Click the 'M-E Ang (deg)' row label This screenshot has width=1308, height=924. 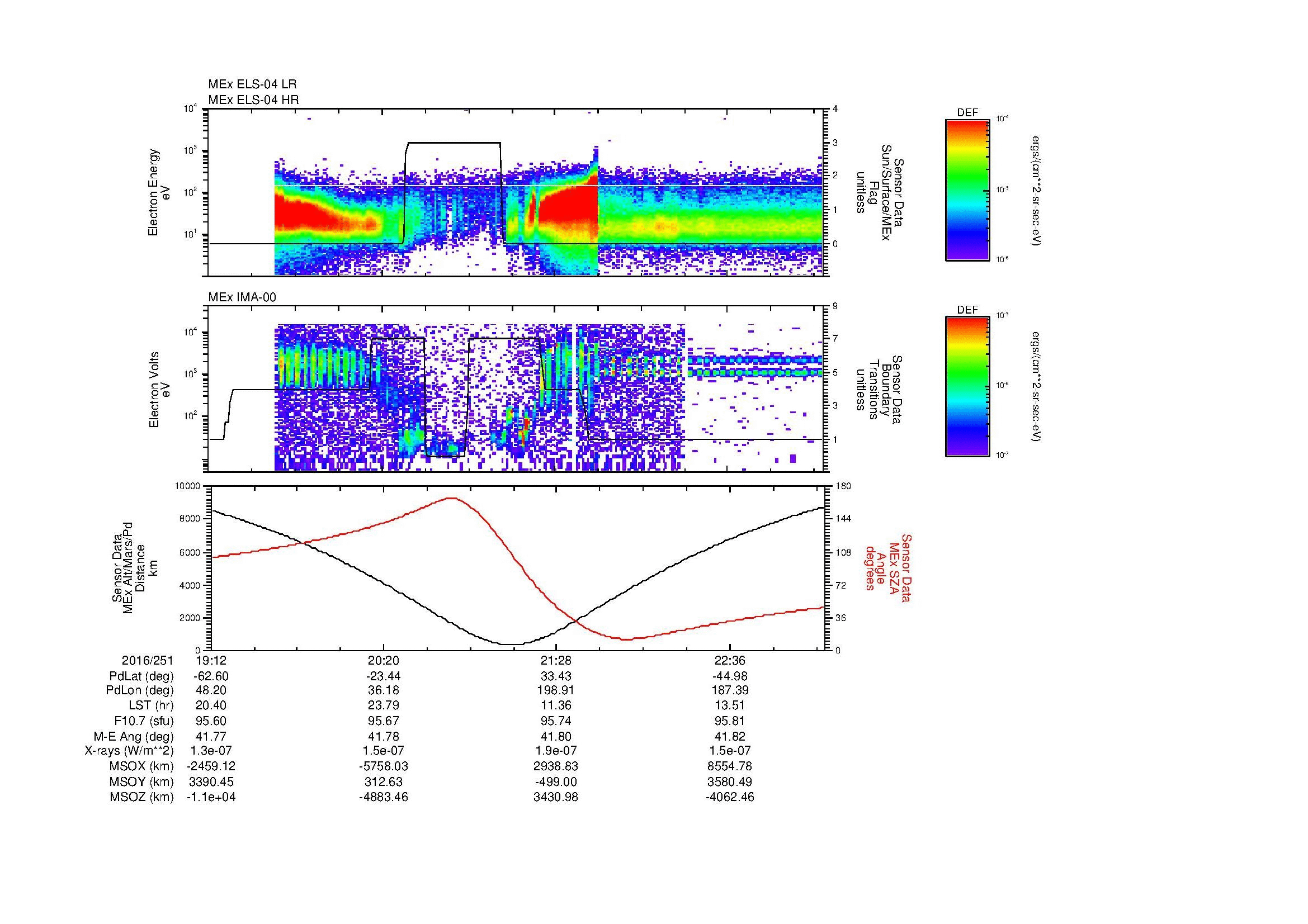(134, 736)
